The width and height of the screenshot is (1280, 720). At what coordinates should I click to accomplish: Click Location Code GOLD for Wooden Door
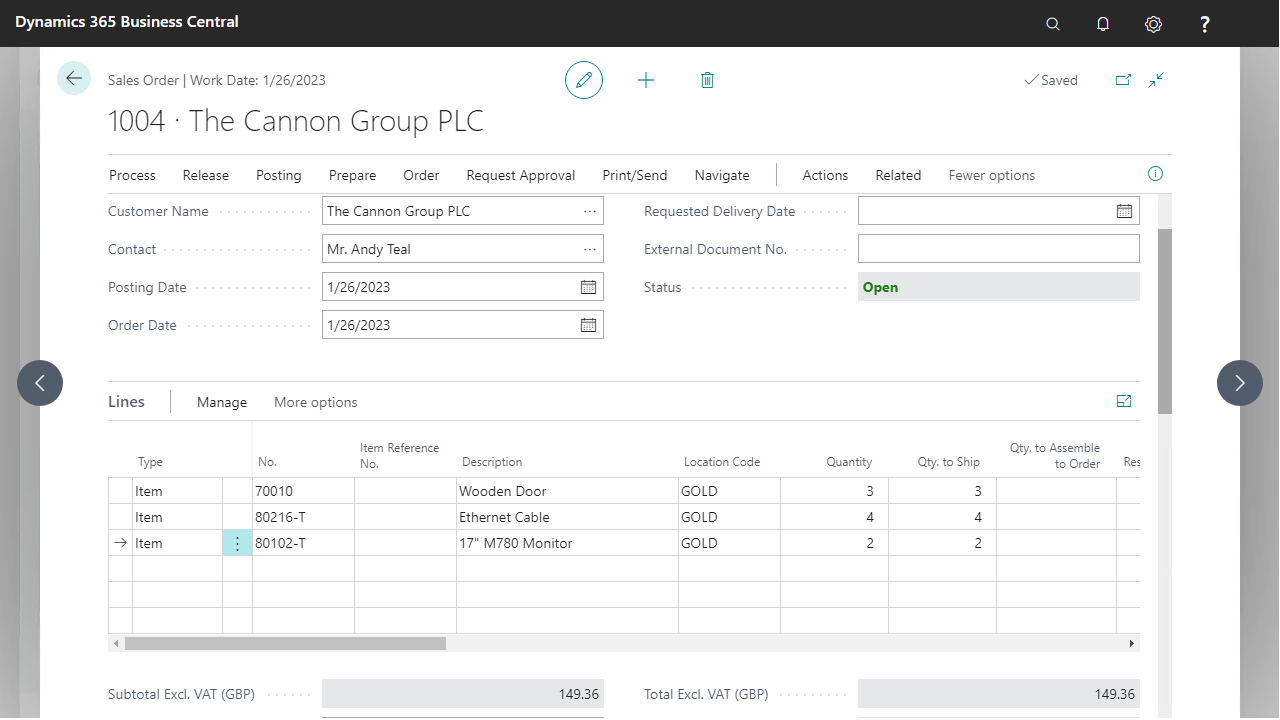point(729,491)
